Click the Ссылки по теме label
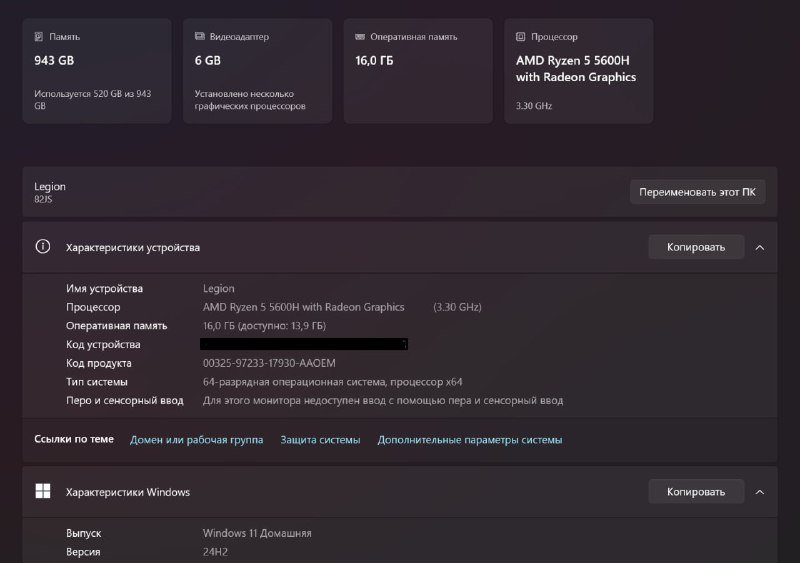The height and width of the screenshot is (563, 800). [74, 439]
